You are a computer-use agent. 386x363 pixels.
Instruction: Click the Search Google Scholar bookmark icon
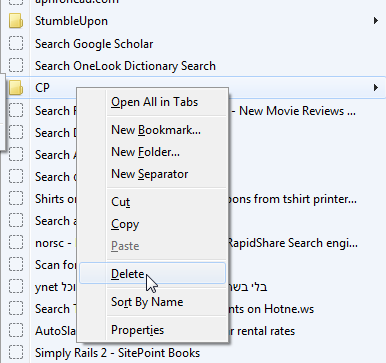coord(16,43)
